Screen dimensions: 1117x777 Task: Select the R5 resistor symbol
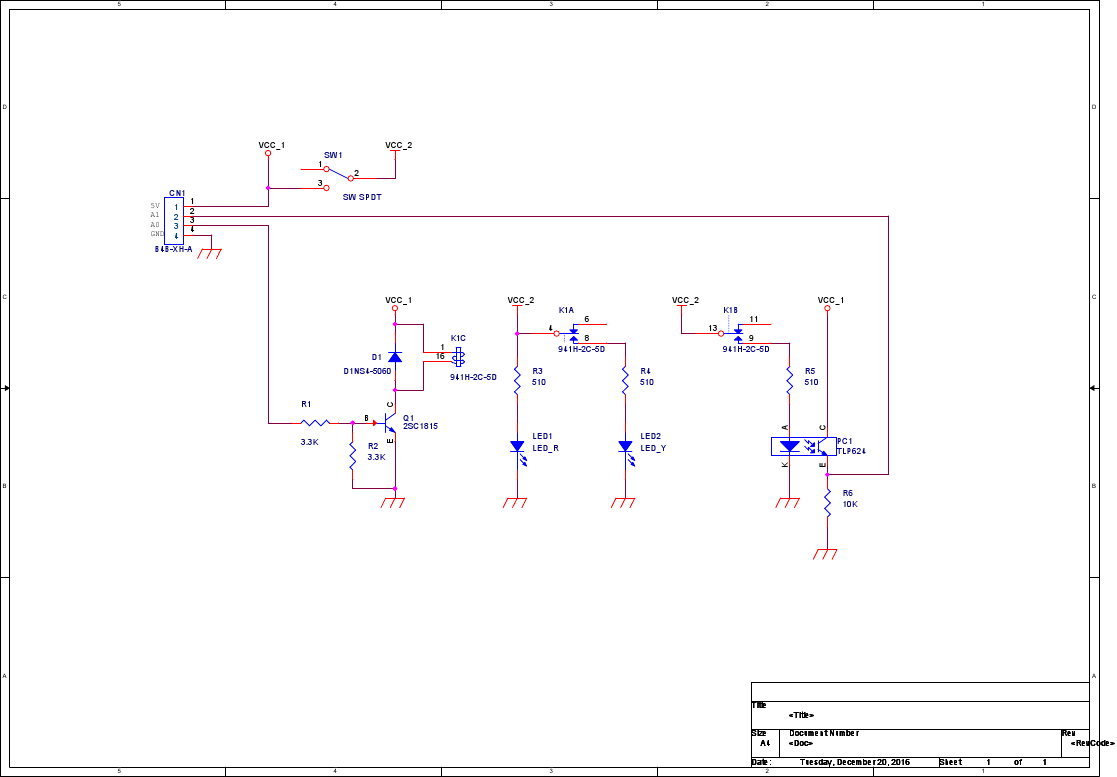pos(789,378)
